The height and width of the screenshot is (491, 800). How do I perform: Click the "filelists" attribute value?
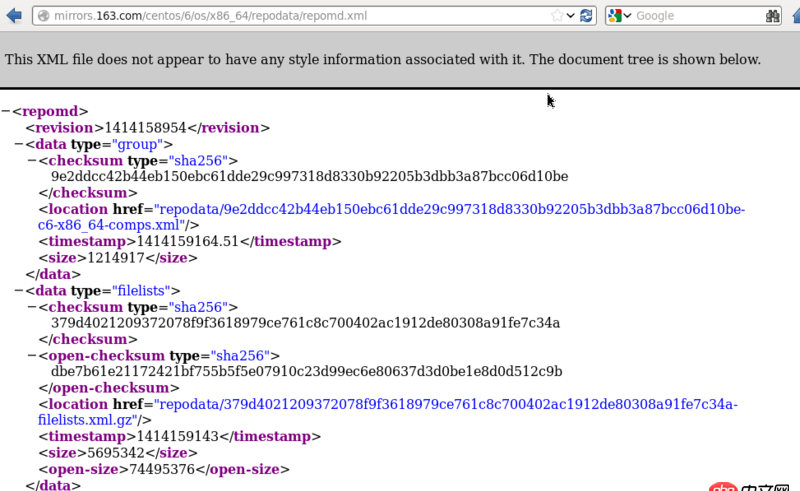pos(141,290)
